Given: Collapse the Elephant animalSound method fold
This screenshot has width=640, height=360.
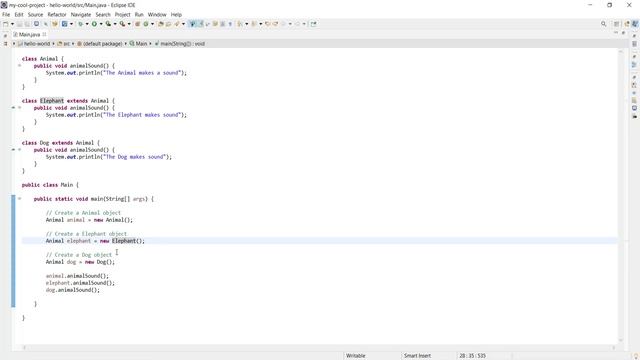Looking at the screenshot, I should click(x=19, y=108).
